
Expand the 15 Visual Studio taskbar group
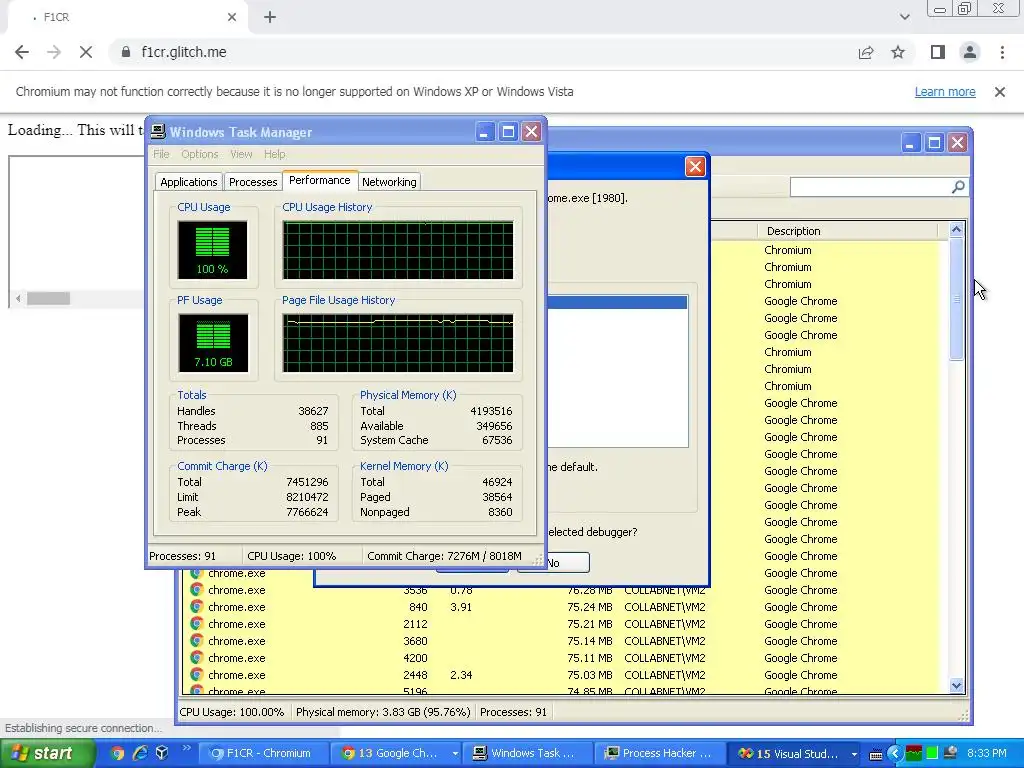click(x=795, y=754)
